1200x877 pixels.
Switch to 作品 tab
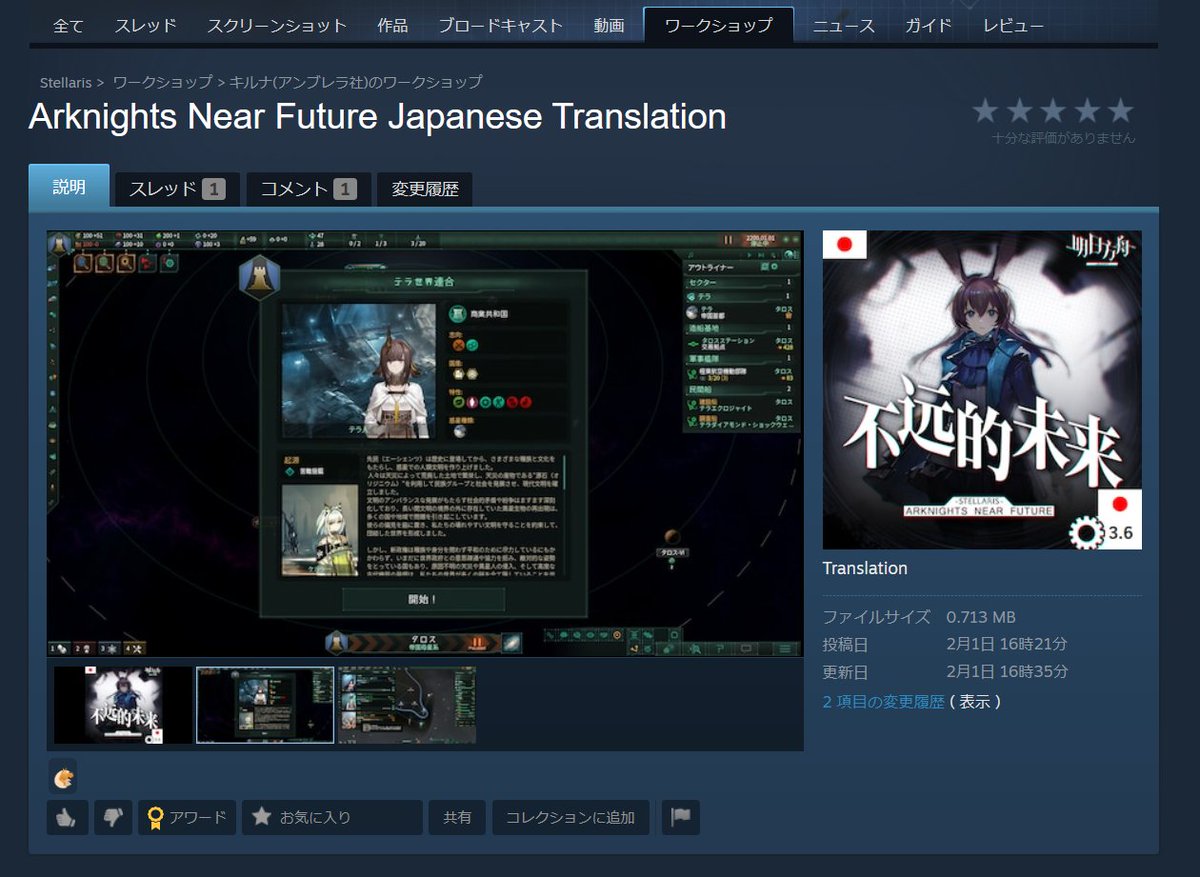pos(393,26)
